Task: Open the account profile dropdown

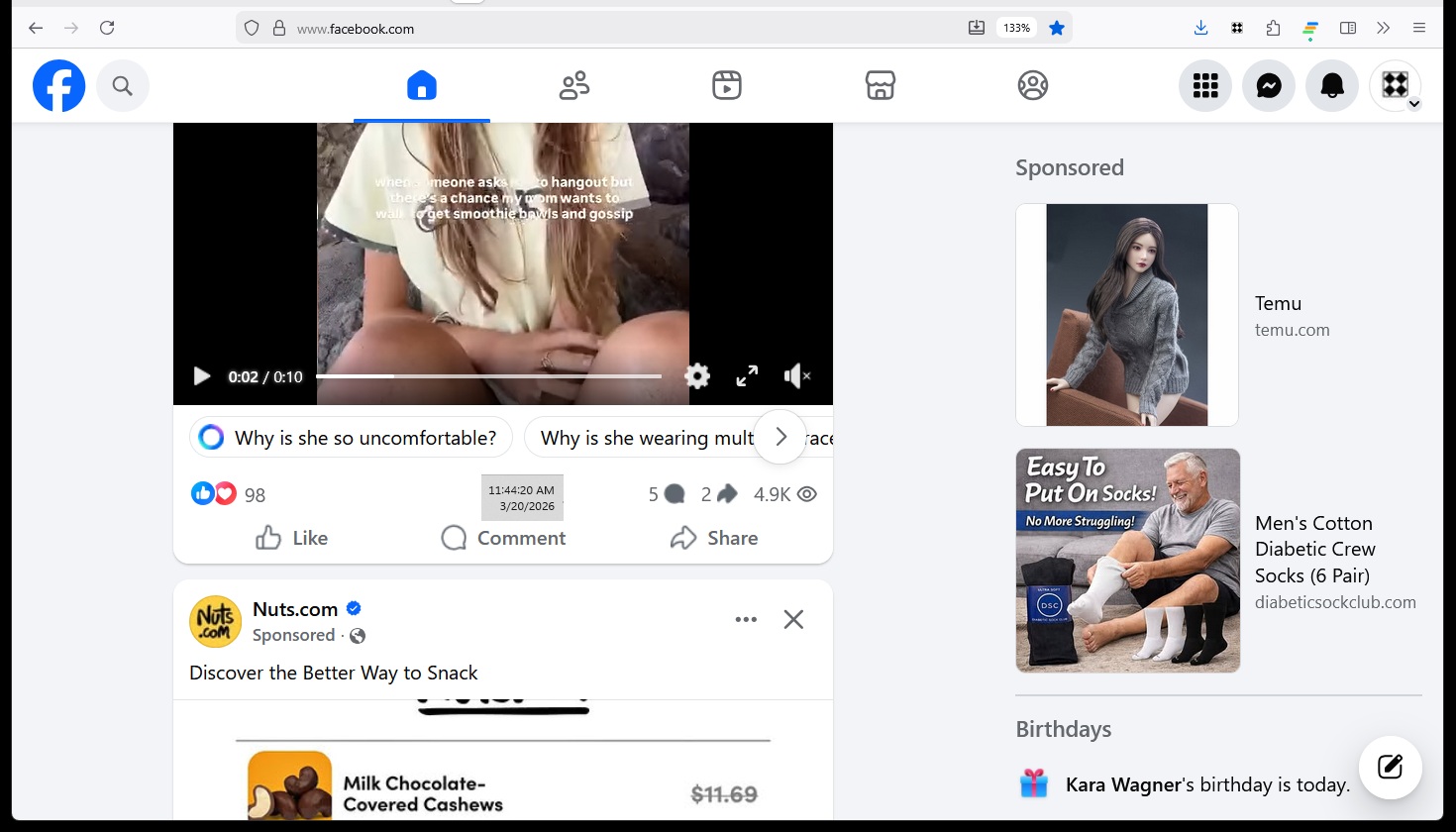Action: pyautogui.click(x=1396, y=86)
